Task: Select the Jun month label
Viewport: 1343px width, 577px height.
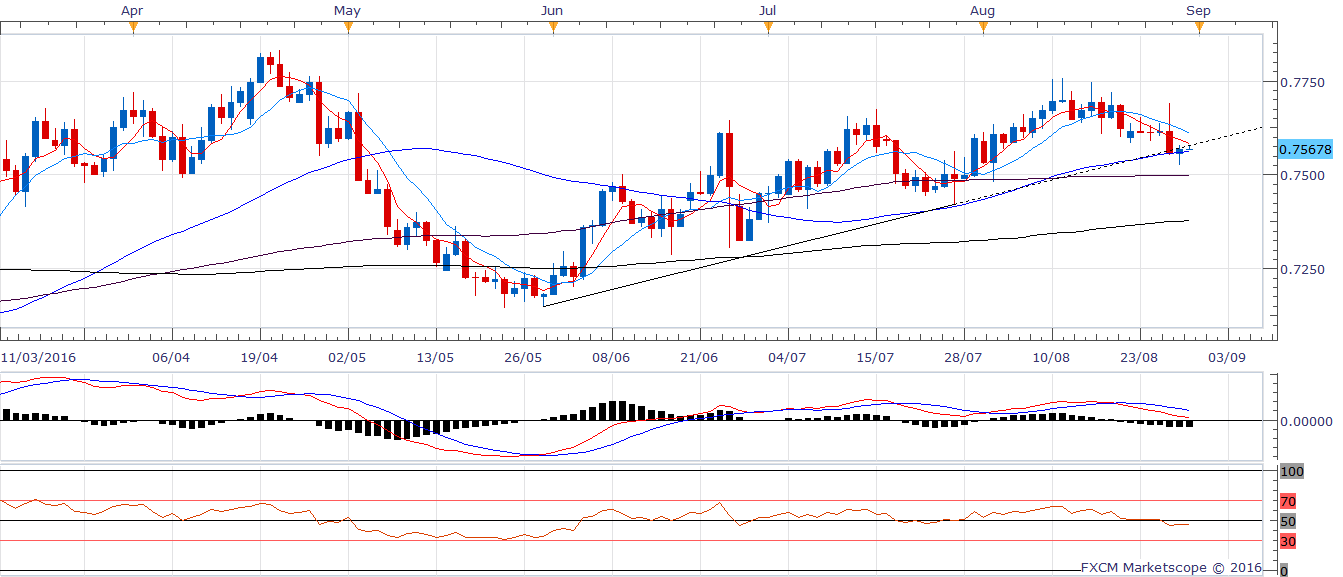Action: (x=553, y=10)
